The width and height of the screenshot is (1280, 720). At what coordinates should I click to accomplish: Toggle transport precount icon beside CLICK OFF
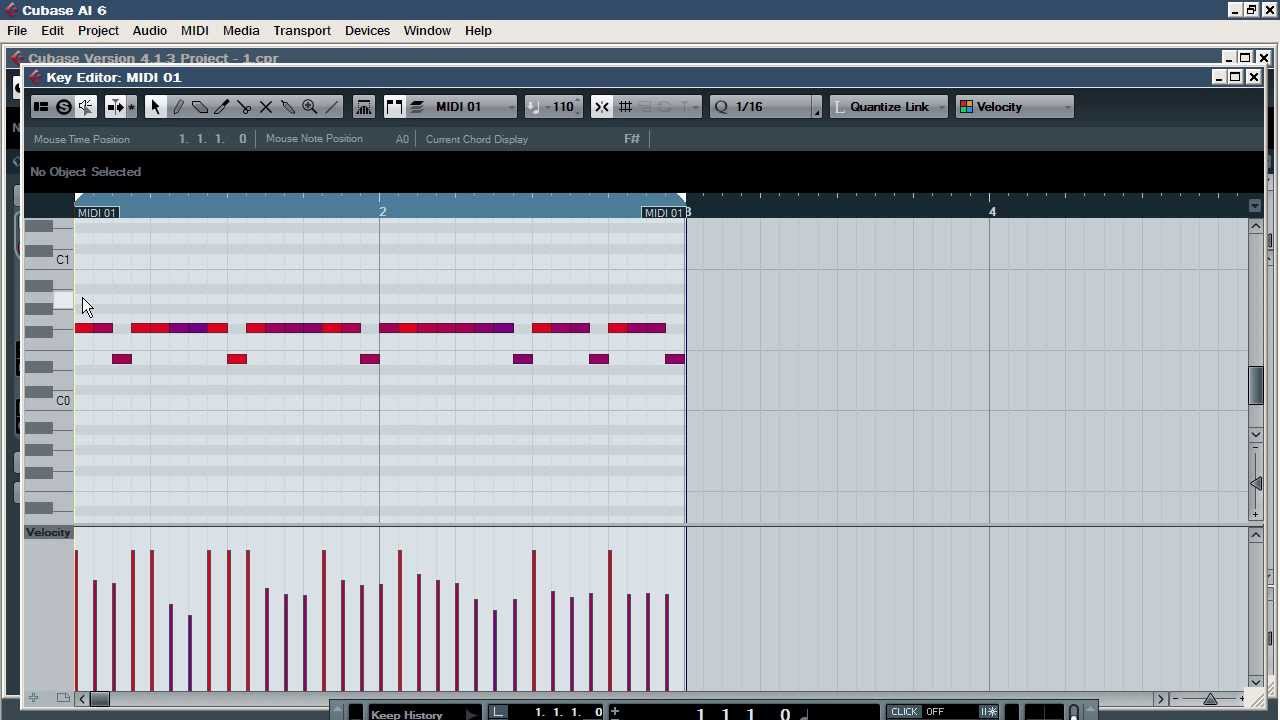pyautogui.click(x=989, y=712)
